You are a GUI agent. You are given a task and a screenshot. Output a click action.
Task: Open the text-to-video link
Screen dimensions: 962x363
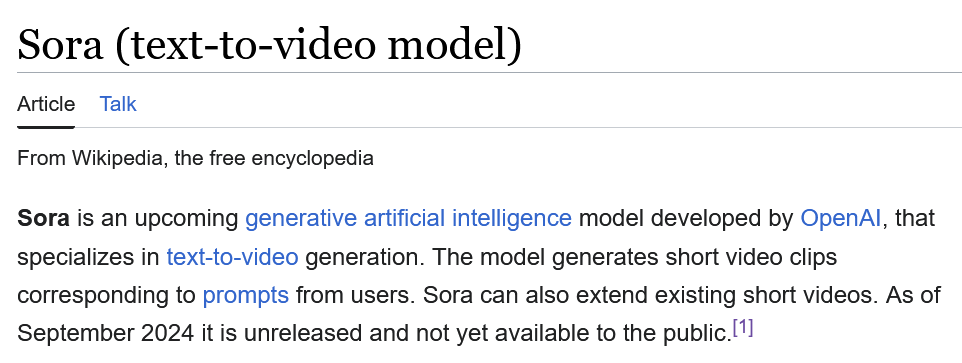point(233,256)
